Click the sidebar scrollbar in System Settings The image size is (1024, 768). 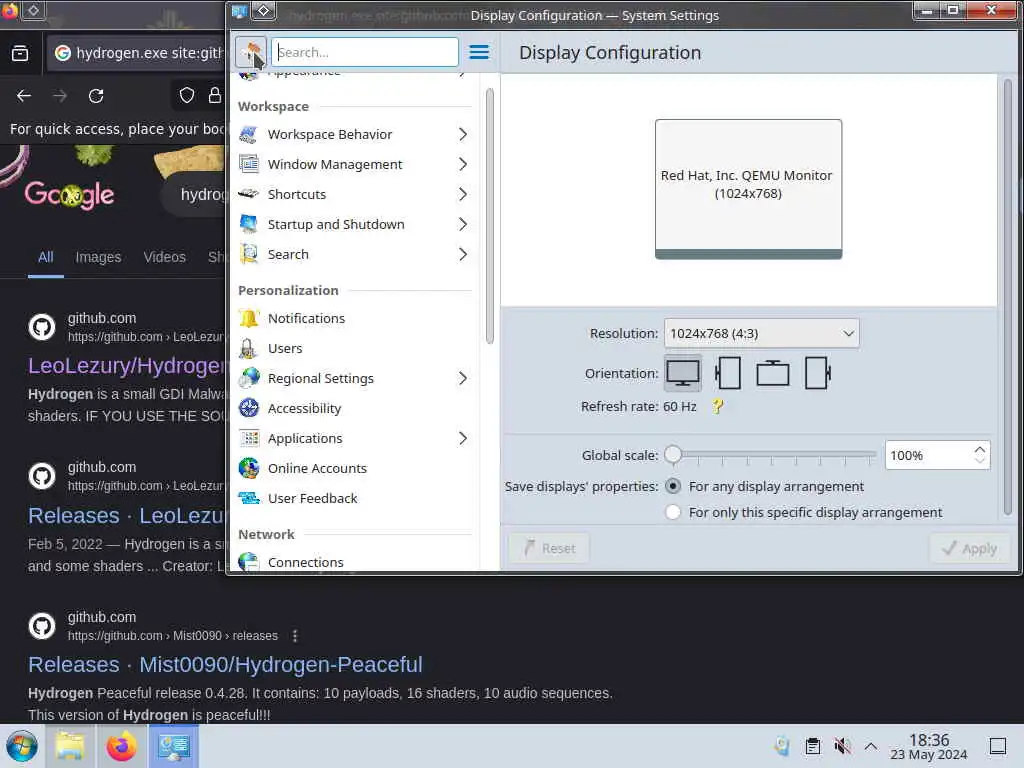[x=490, y=216]
